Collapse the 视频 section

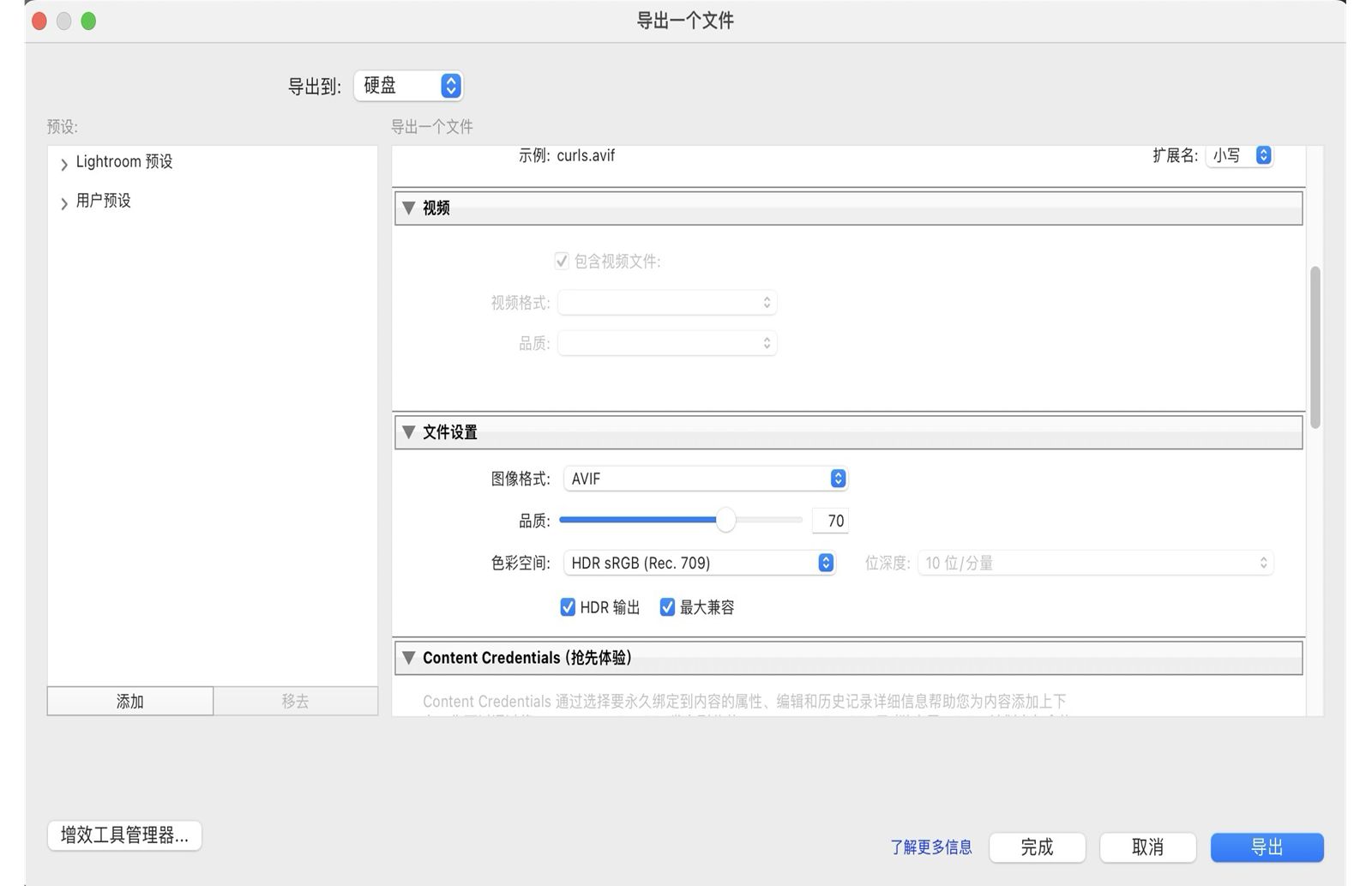tap(409, 208)
